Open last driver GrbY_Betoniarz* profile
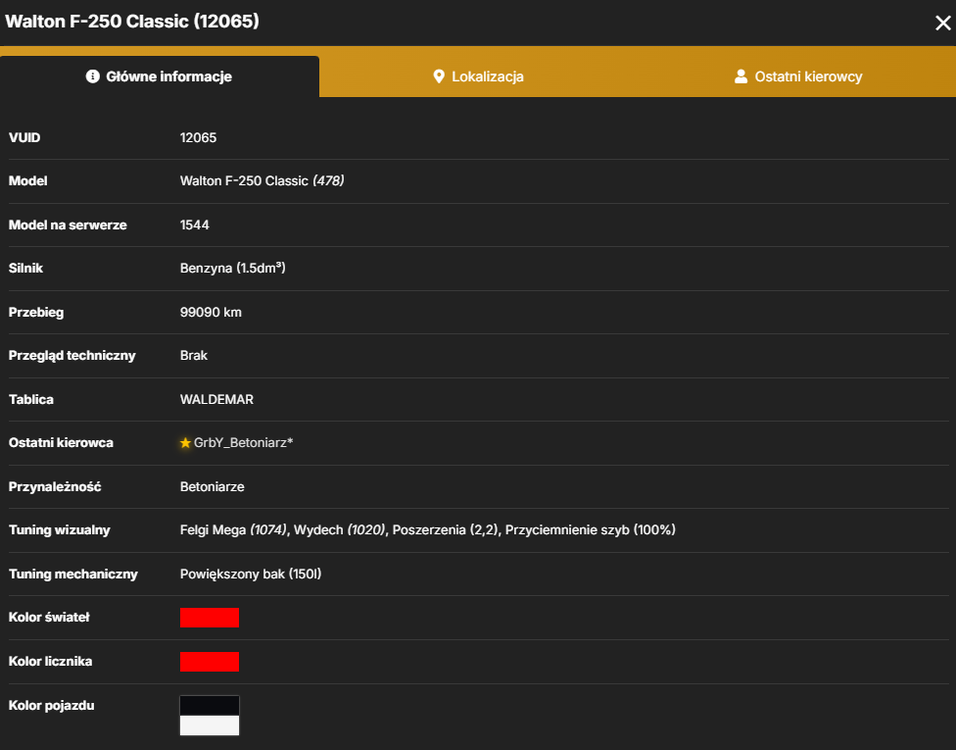Image resolution: width=956 pixels, height=750 pixels. (243, 443)
